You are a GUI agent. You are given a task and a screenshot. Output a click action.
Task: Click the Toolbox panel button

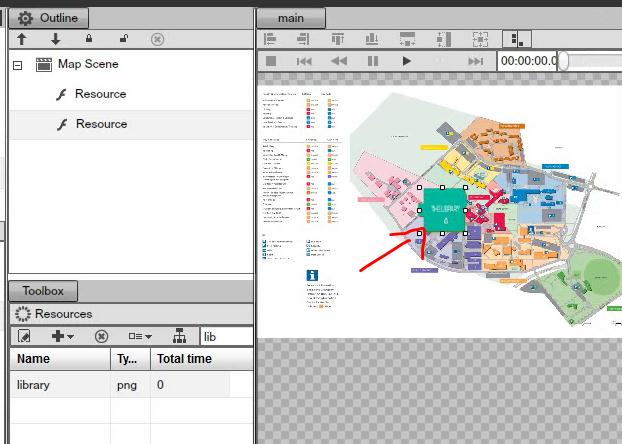click(x=43, y=291)
